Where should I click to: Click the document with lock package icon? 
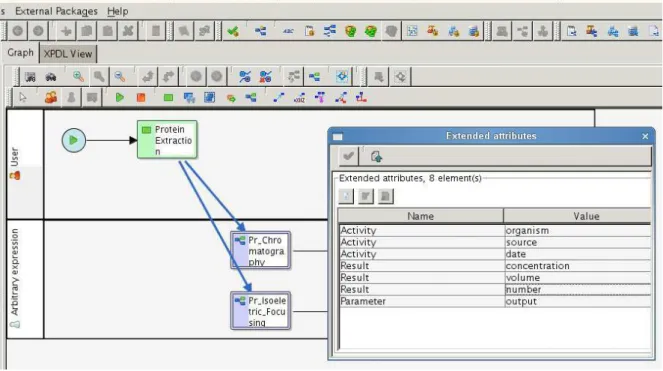point(310,31)
